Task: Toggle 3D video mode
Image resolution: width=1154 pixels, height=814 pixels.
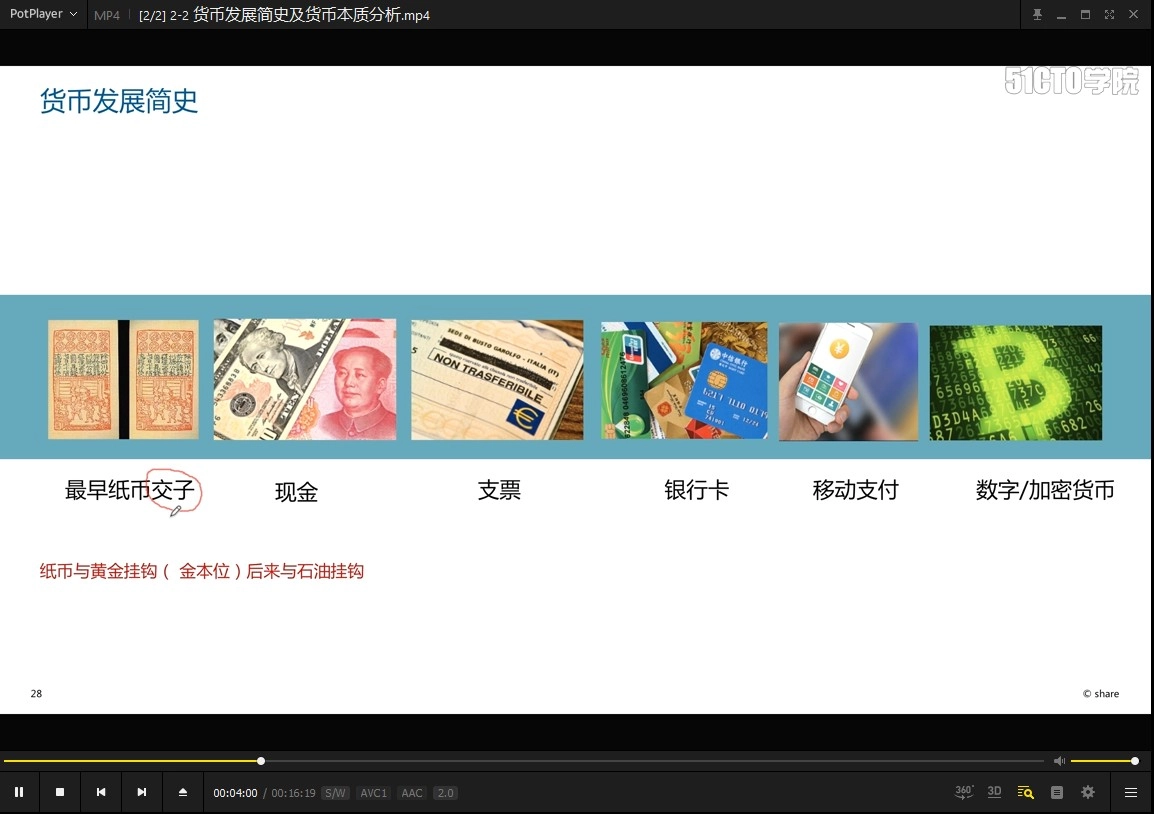Action: [994, 791]
